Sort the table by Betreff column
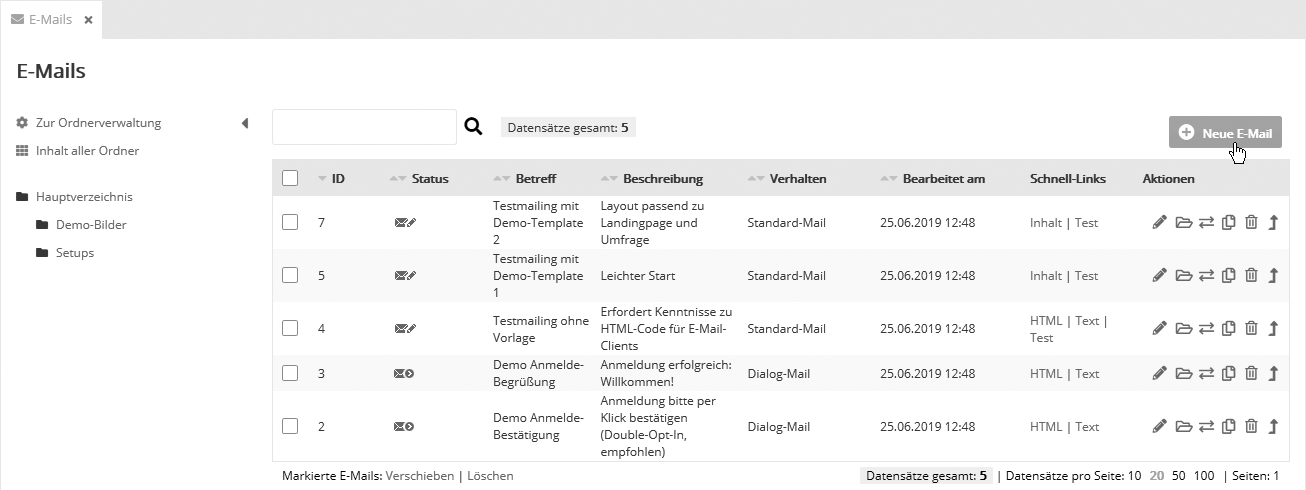1306x490 pixels. pos(535,179)
